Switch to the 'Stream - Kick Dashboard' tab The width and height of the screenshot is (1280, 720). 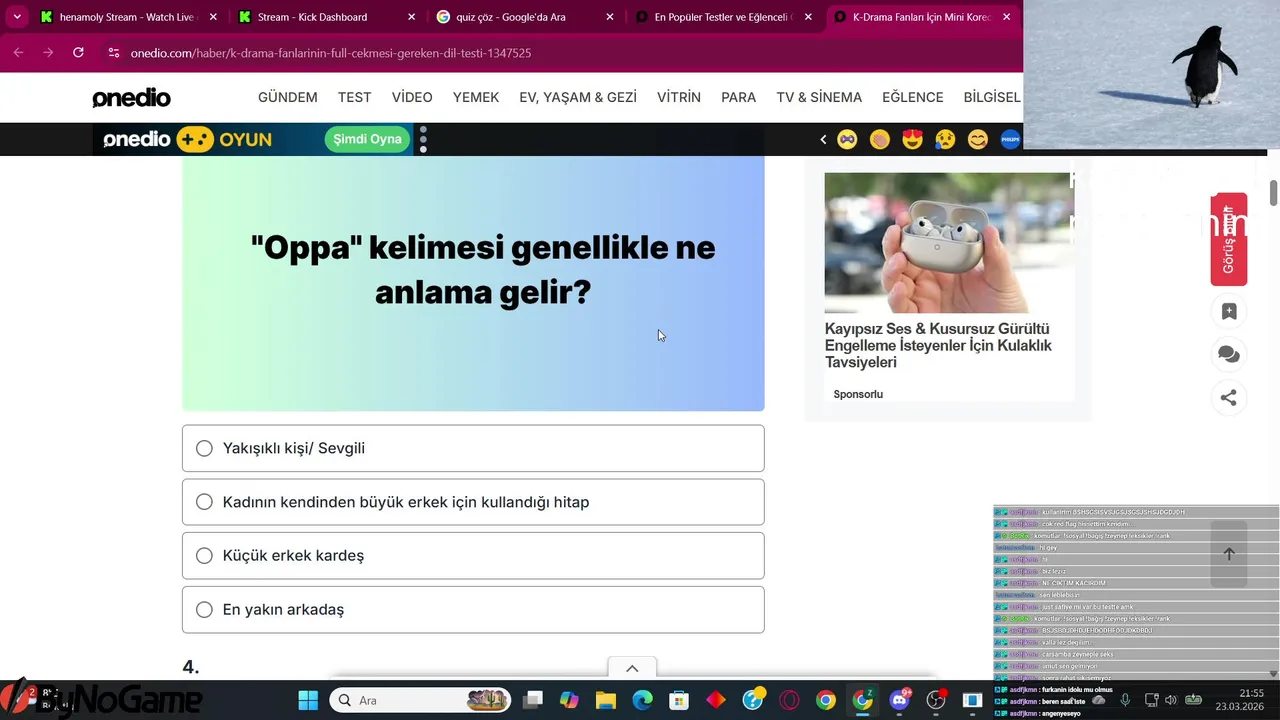click(x=326, y=17)
